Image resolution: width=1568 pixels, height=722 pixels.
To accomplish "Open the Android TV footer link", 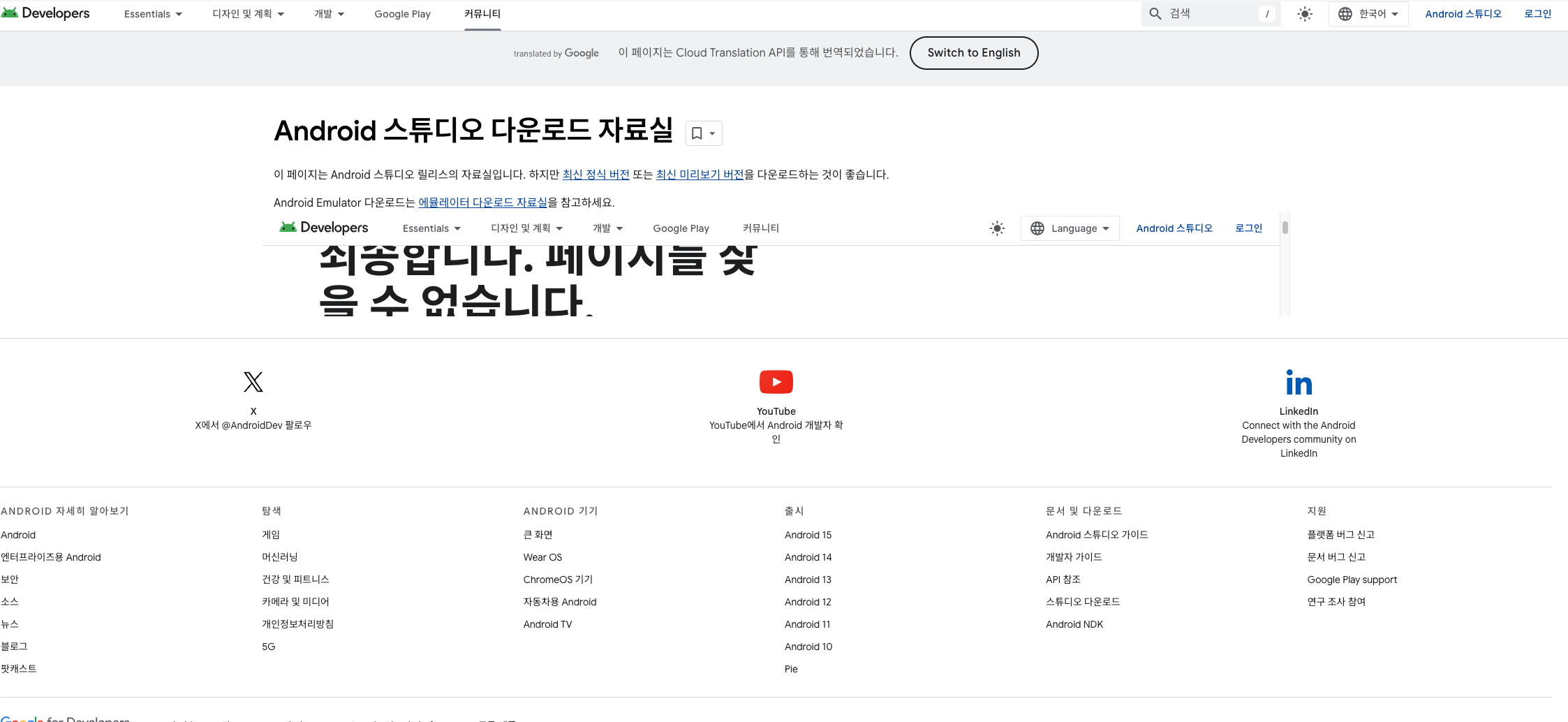I will [547, 624].
